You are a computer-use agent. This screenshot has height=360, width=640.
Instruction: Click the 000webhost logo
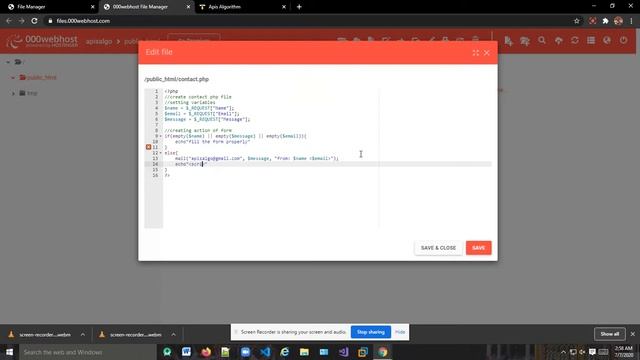coord(42,41)
